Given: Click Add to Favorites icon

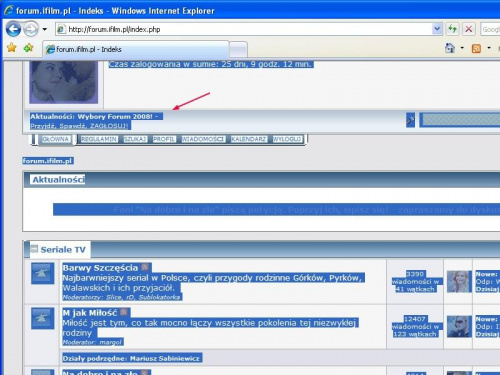Looking at the screenshot, I should point(28,48).
